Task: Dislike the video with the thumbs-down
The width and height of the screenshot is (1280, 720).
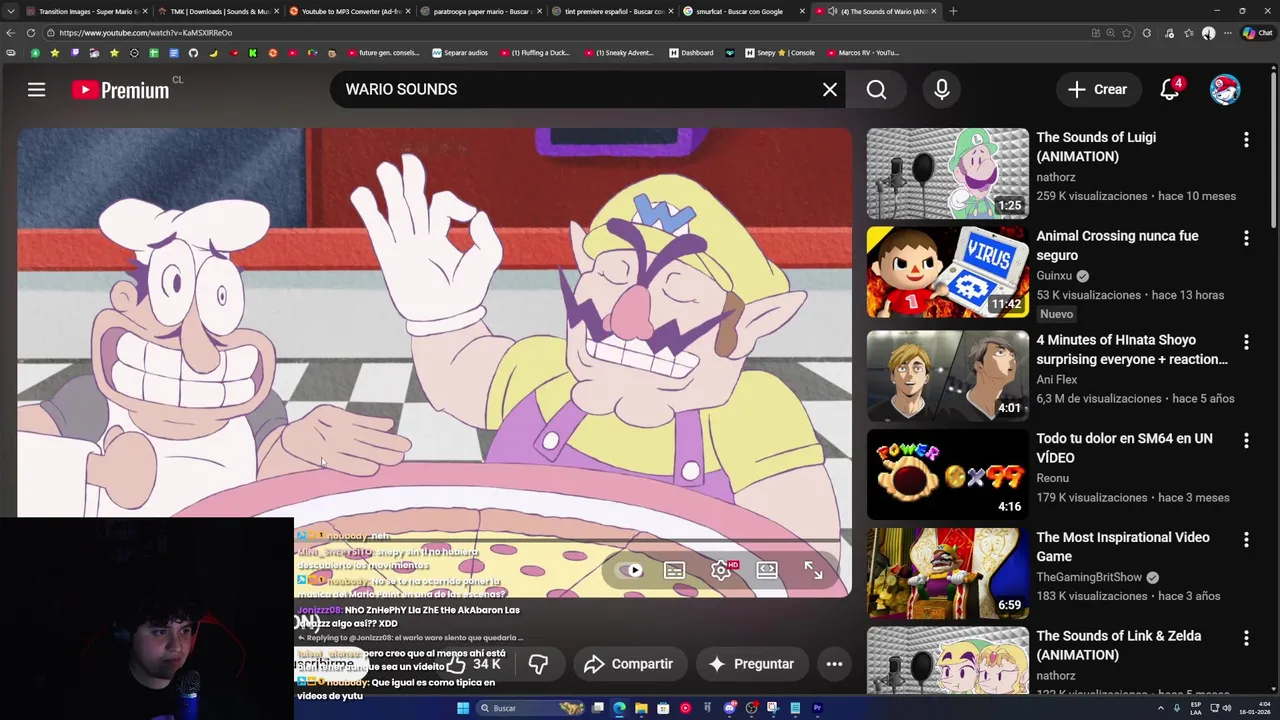Action: 538,664
